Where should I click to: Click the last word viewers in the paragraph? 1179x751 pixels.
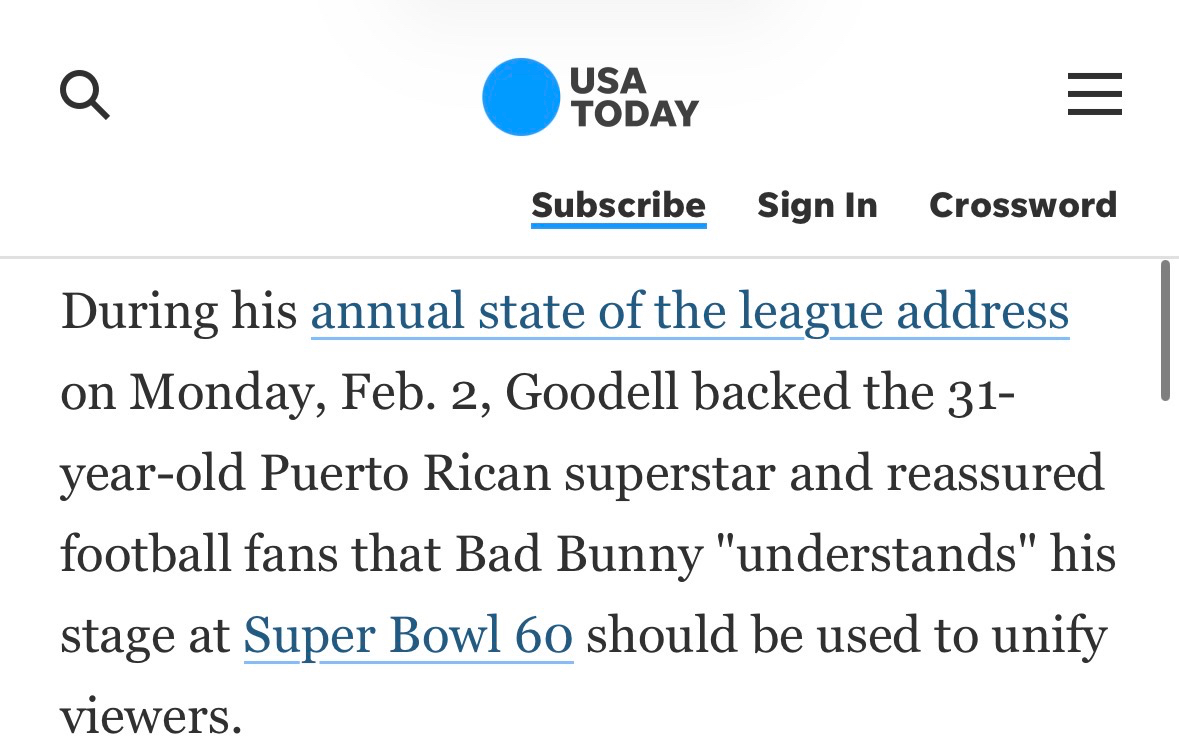150,716
